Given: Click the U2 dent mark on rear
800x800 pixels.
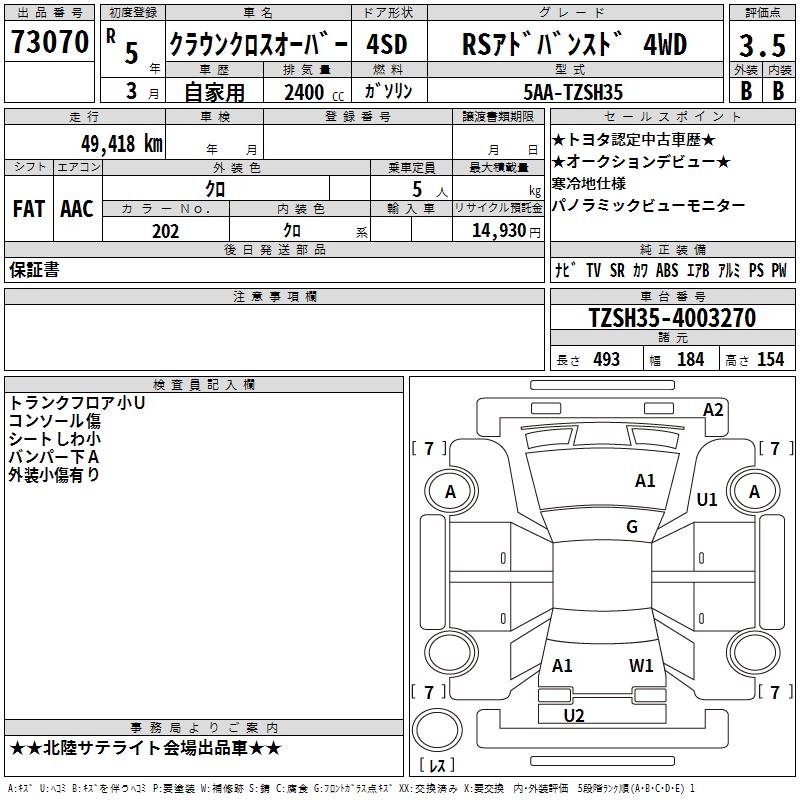Looking at the screenshot, I should tap(573, 716).
